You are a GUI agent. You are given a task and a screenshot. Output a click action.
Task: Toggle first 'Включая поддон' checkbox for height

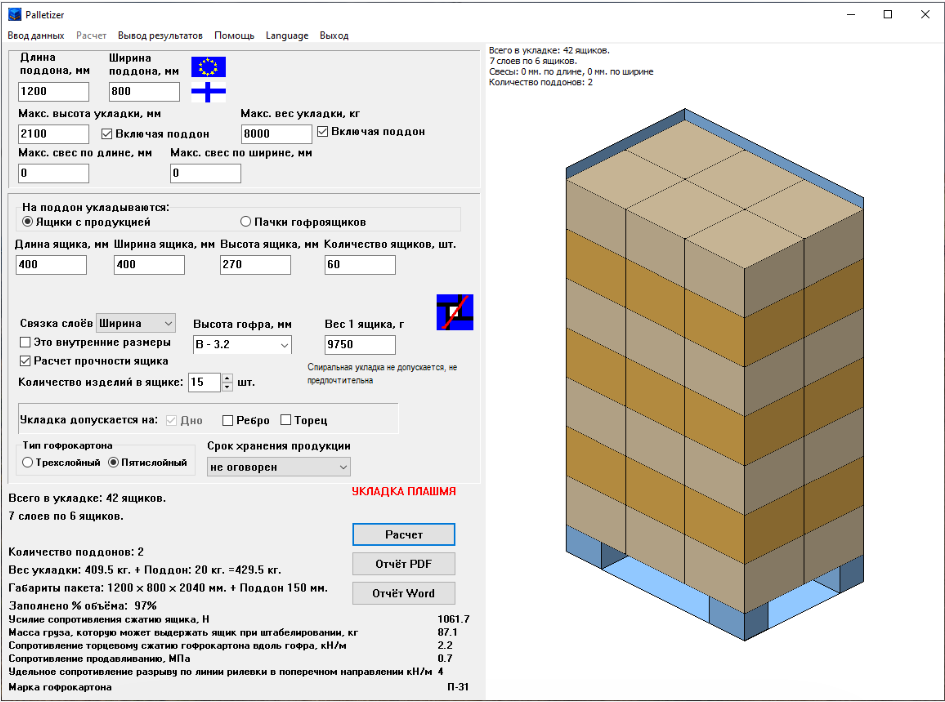pos(107,134)
